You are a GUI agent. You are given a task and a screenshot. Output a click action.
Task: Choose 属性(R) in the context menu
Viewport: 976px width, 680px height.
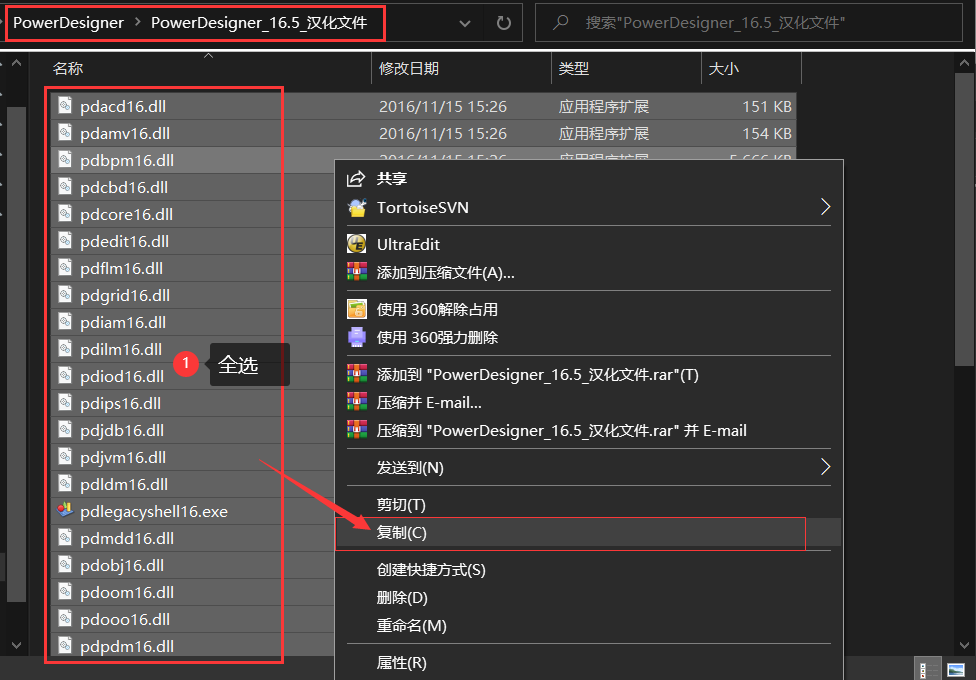[x=400, y=662]
